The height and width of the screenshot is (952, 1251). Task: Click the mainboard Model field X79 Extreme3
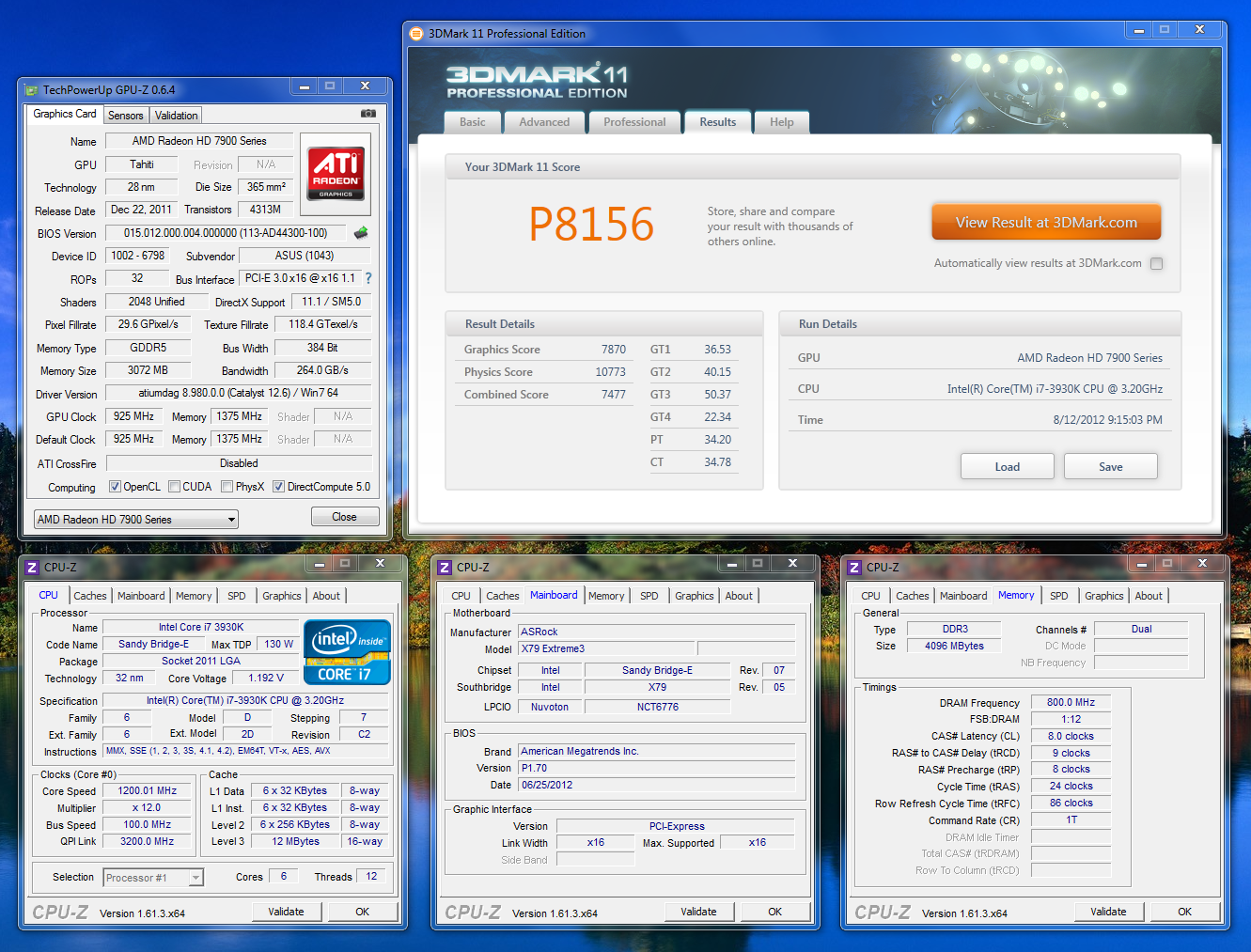click(x=606, y=648)
